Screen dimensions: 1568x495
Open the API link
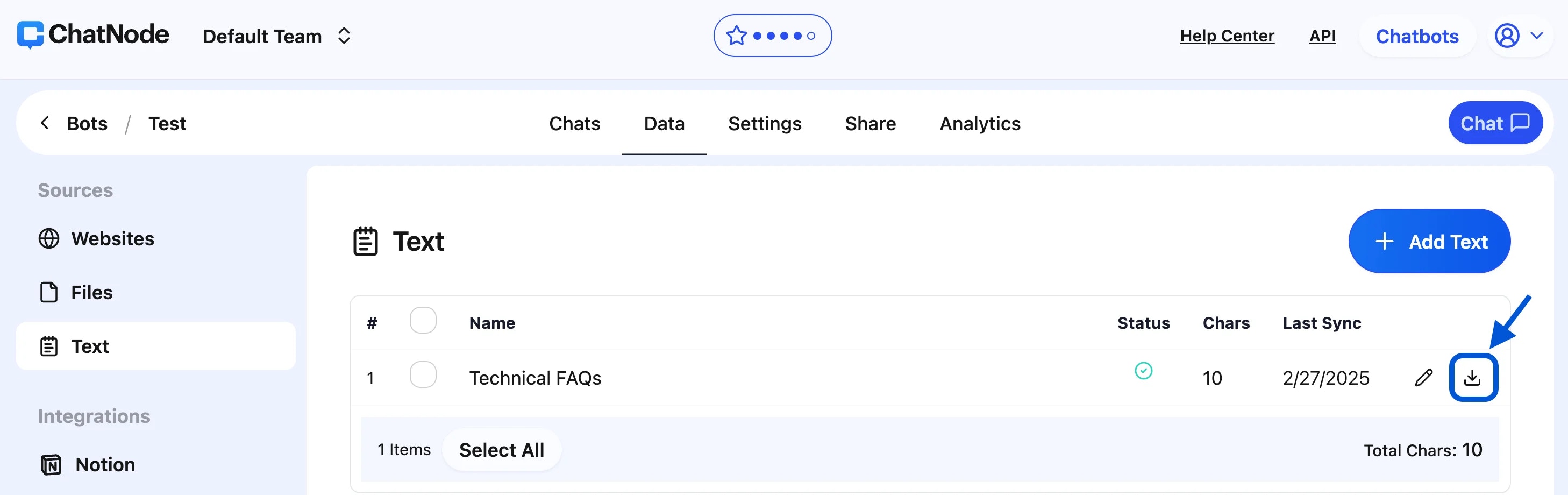pos(1322,36)
